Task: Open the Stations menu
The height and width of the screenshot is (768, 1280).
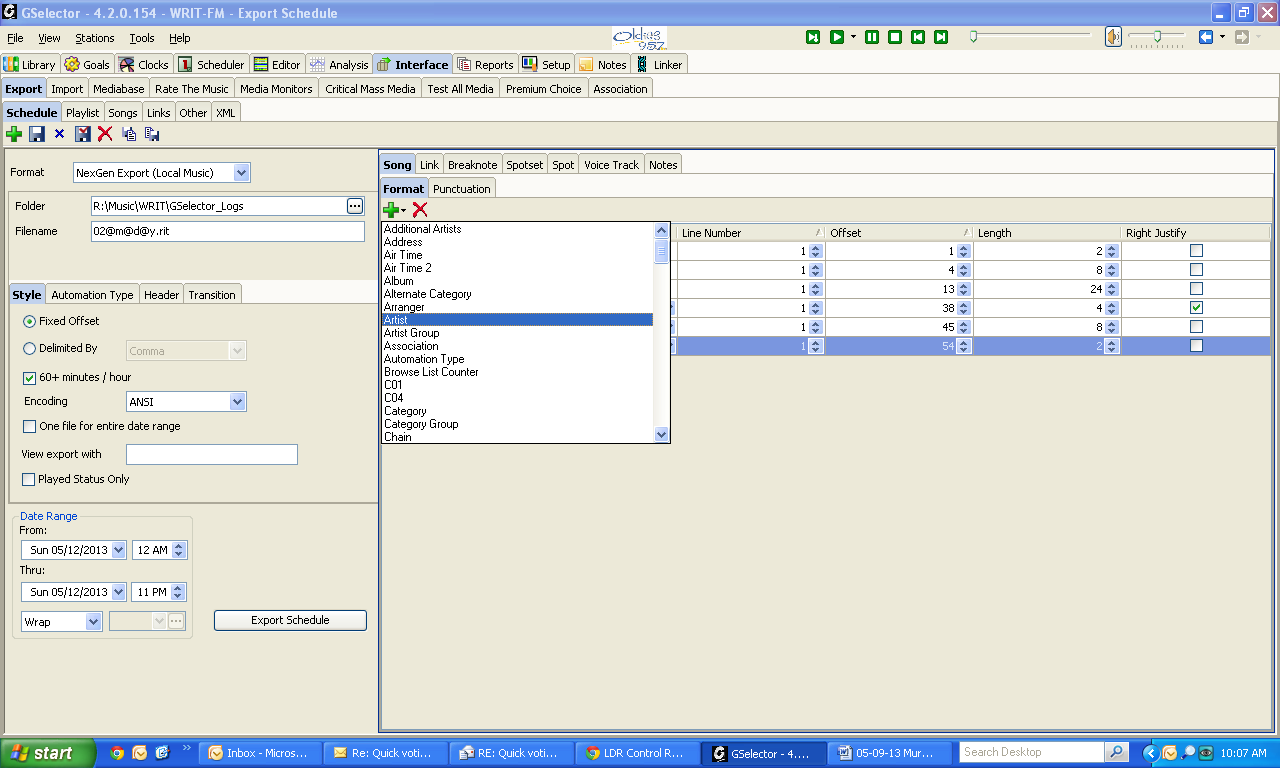Action: pyautogui.click(x=95, y=38)
